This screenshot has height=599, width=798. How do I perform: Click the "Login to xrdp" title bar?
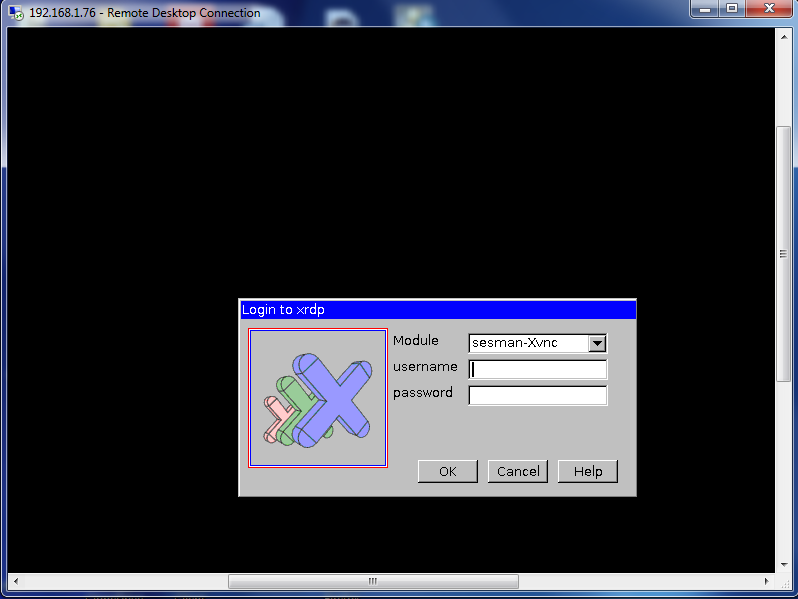pos(437,310)
